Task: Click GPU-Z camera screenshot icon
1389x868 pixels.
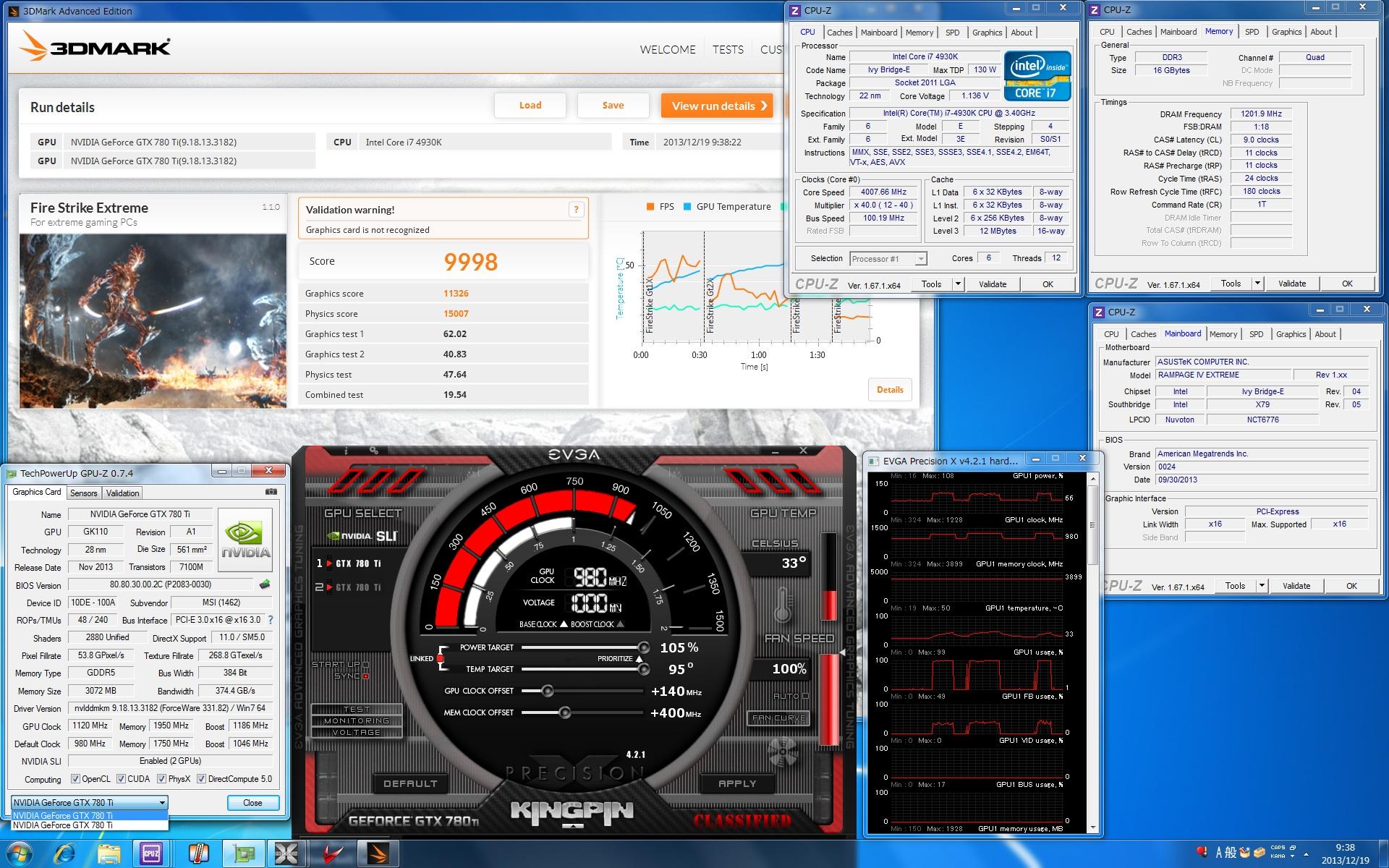Action: 271,492
